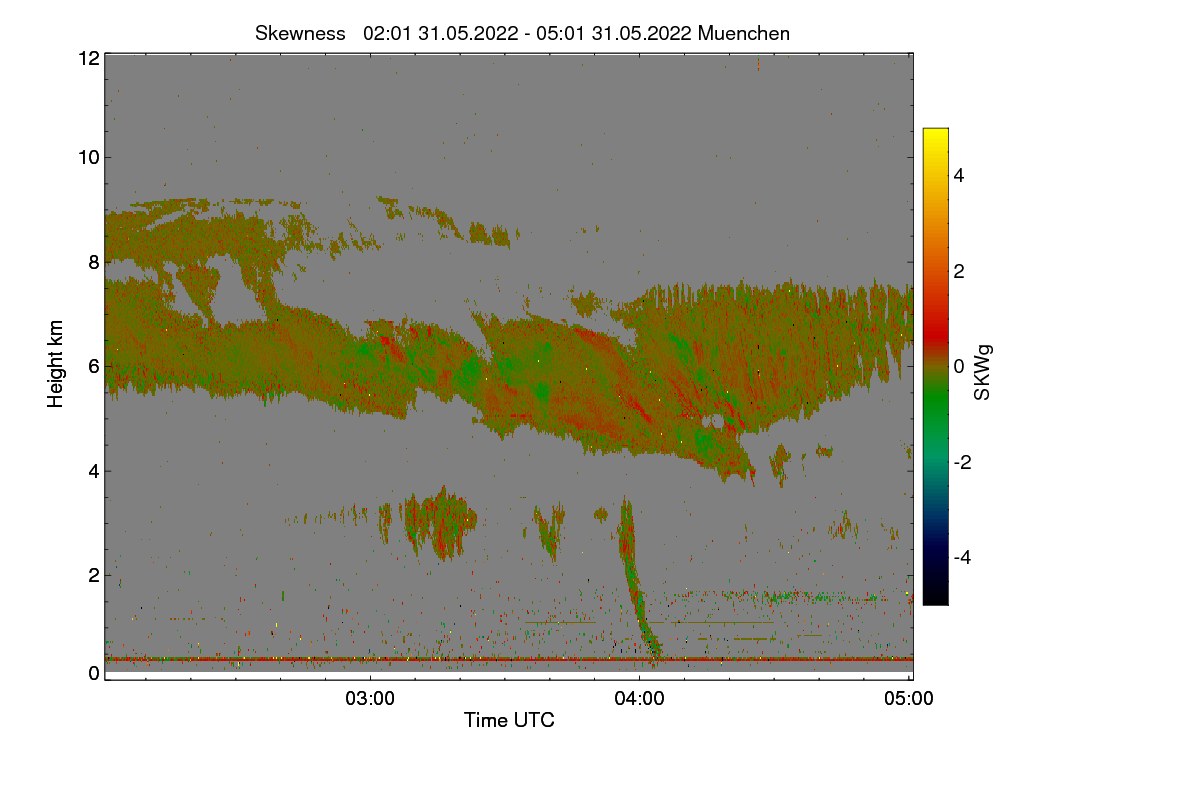1200x800 pixels.
Task: Click the height axis label 0
Action: pos(94,673)
